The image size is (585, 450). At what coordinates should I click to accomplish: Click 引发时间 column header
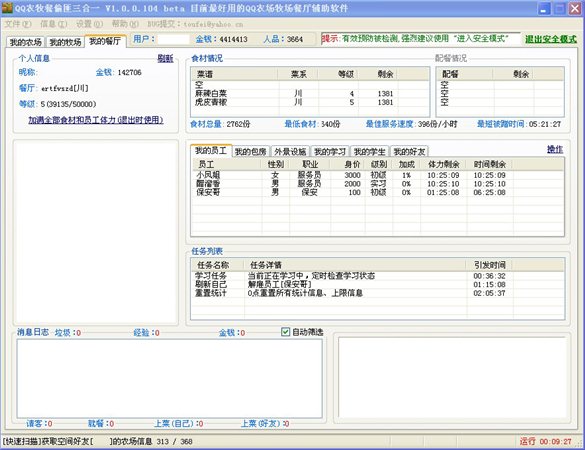[x=489, y=265]
